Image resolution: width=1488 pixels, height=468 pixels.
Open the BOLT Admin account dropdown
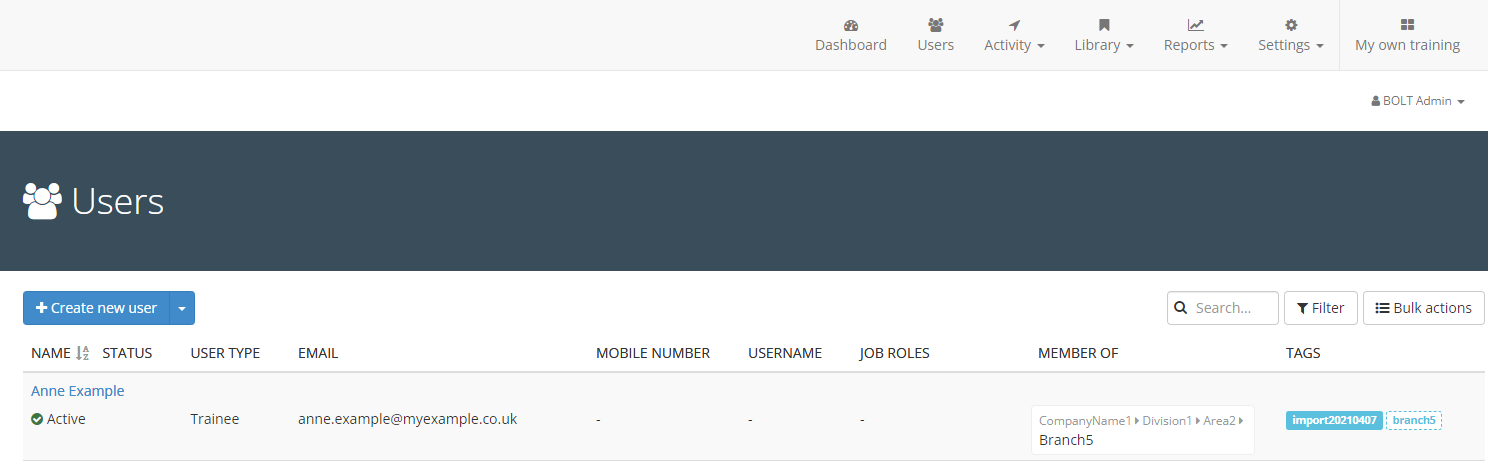point(1417,101)
